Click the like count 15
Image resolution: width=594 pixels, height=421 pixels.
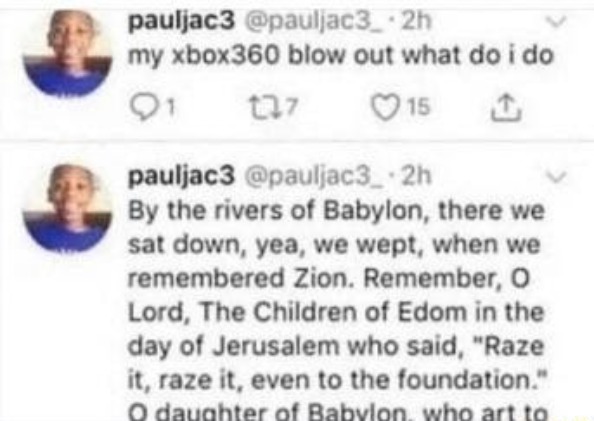(x=419, y=107)
